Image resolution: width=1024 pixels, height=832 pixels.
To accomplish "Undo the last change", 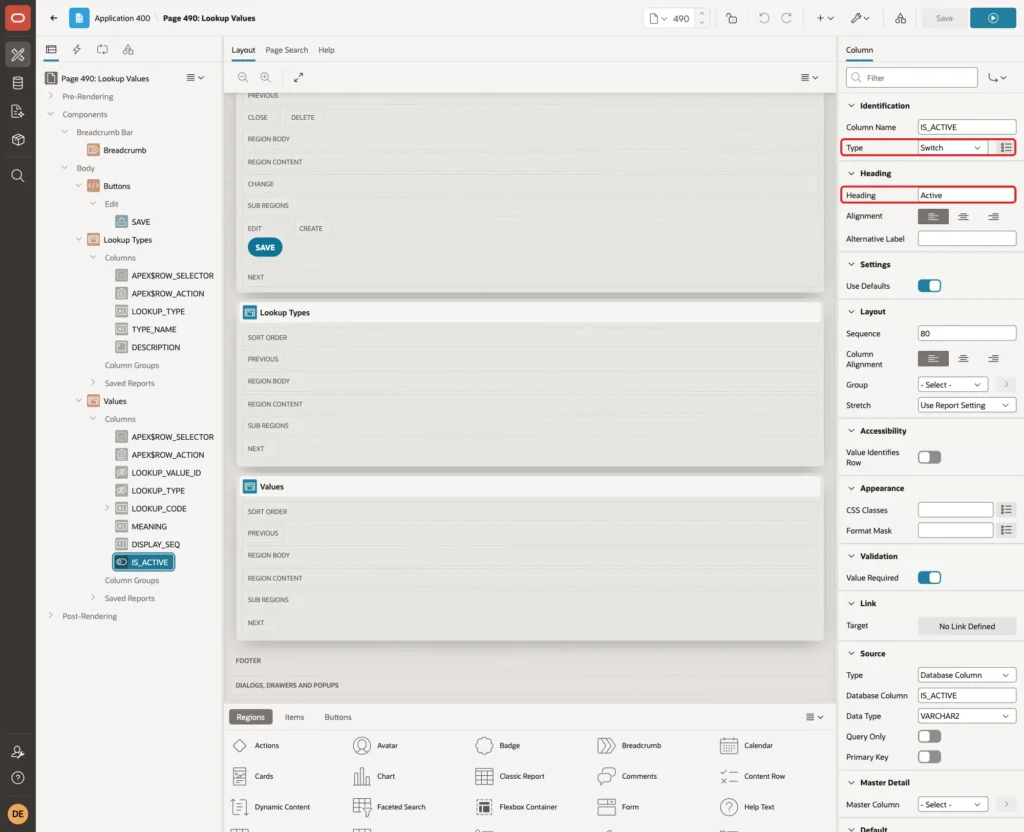I will [764, 18].
